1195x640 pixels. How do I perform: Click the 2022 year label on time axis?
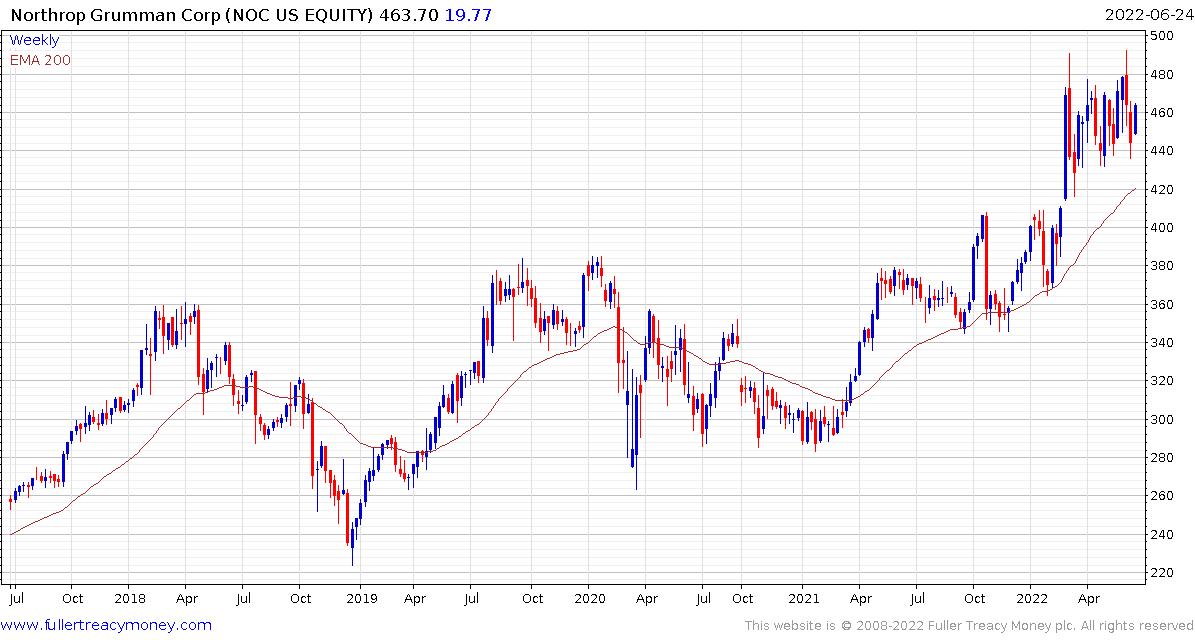click(1030, 599)
